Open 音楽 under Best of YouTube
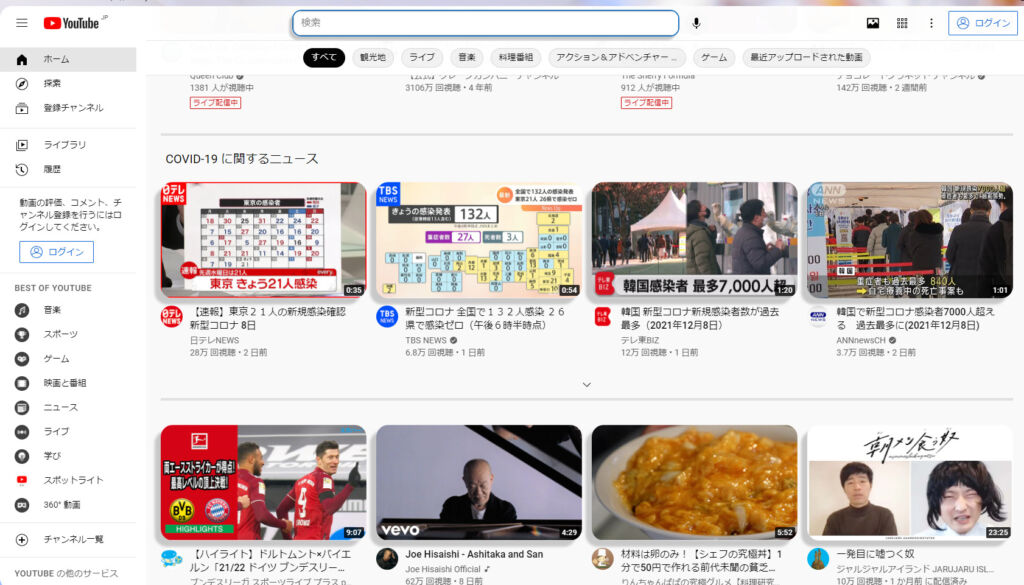 coord(68,310)
